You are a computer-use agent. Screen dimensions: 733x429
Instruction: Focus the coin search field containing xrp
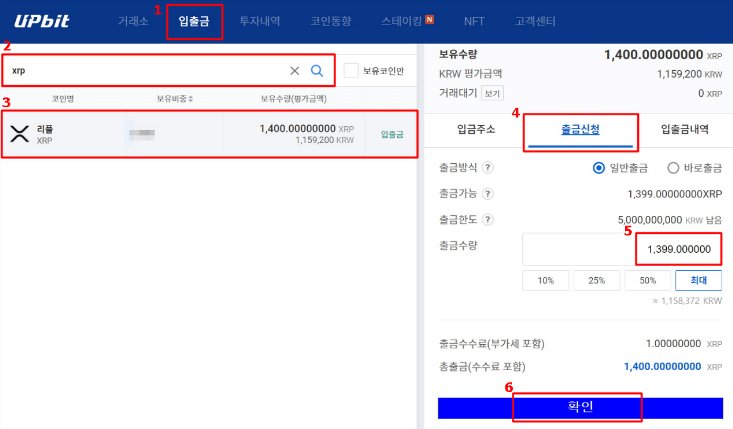pos(168,71)
